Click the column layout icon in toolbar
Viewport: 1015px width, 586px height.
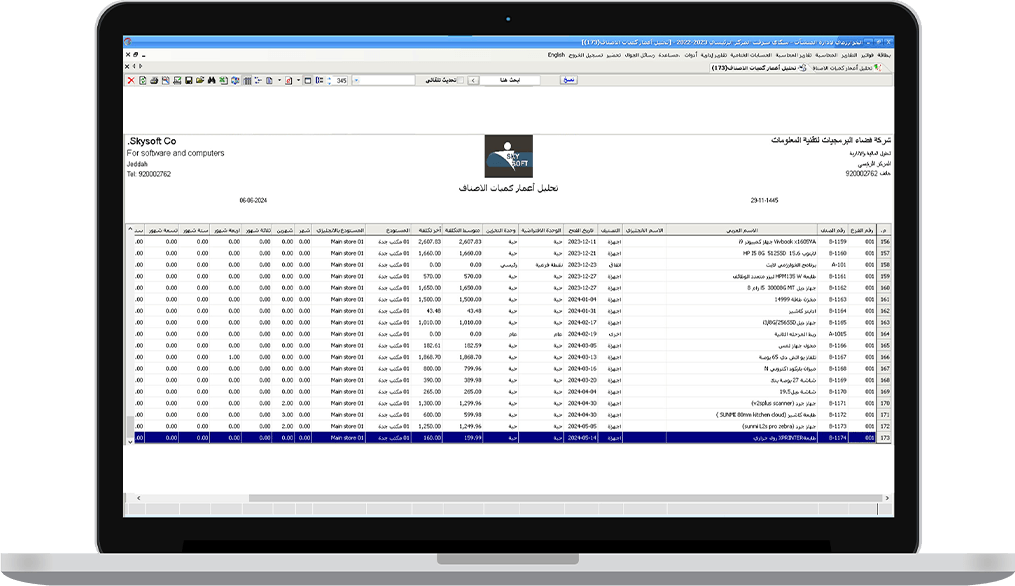pyautogui.click(x=247, y=80)
